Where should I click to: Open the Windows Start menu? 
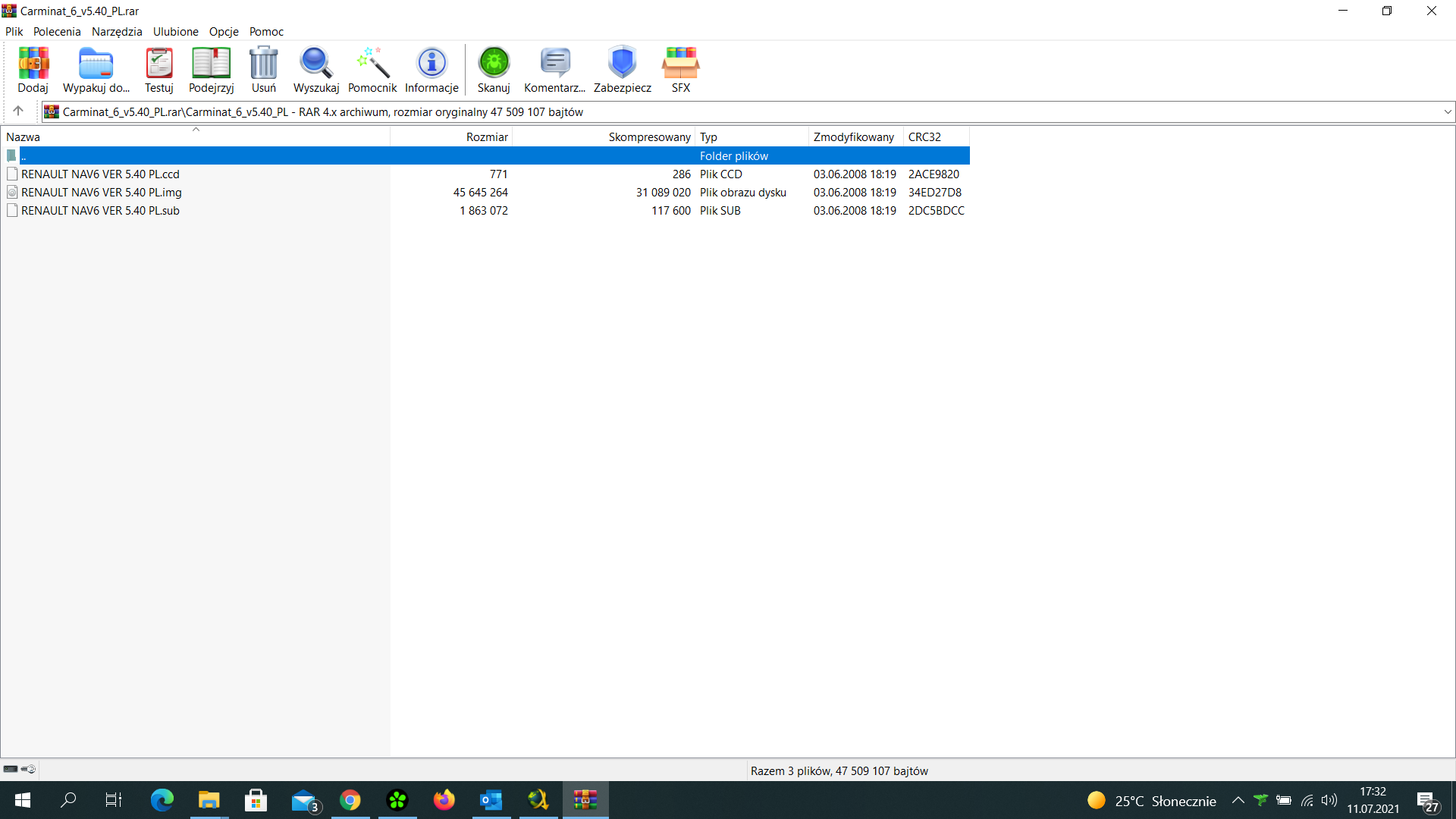click(x=23, y=800)
